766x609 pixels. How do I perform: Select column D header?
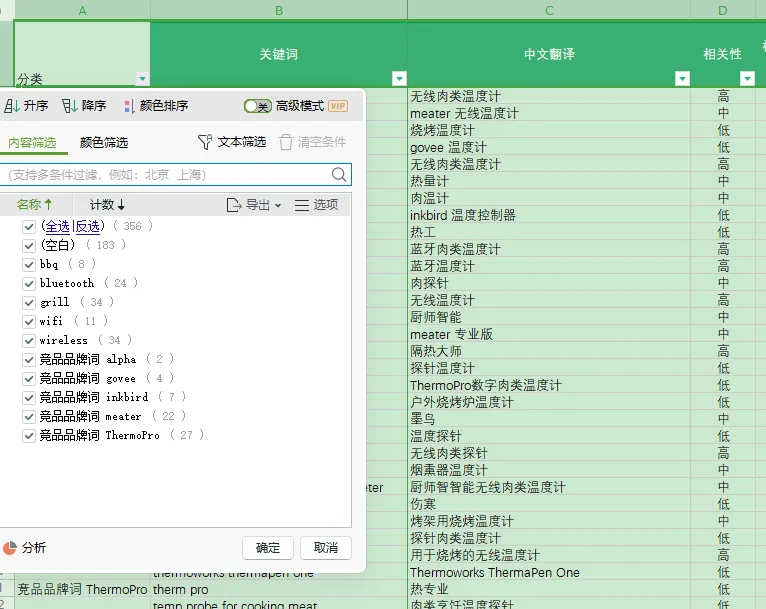tap(723, 10)
